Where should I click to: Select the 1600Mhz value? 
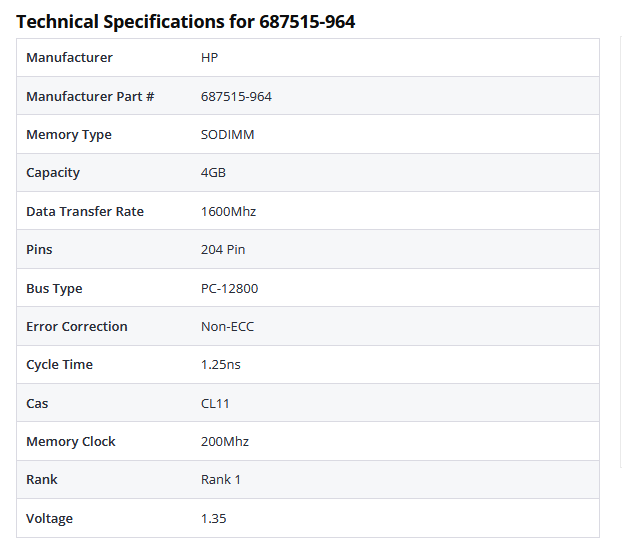228,212
